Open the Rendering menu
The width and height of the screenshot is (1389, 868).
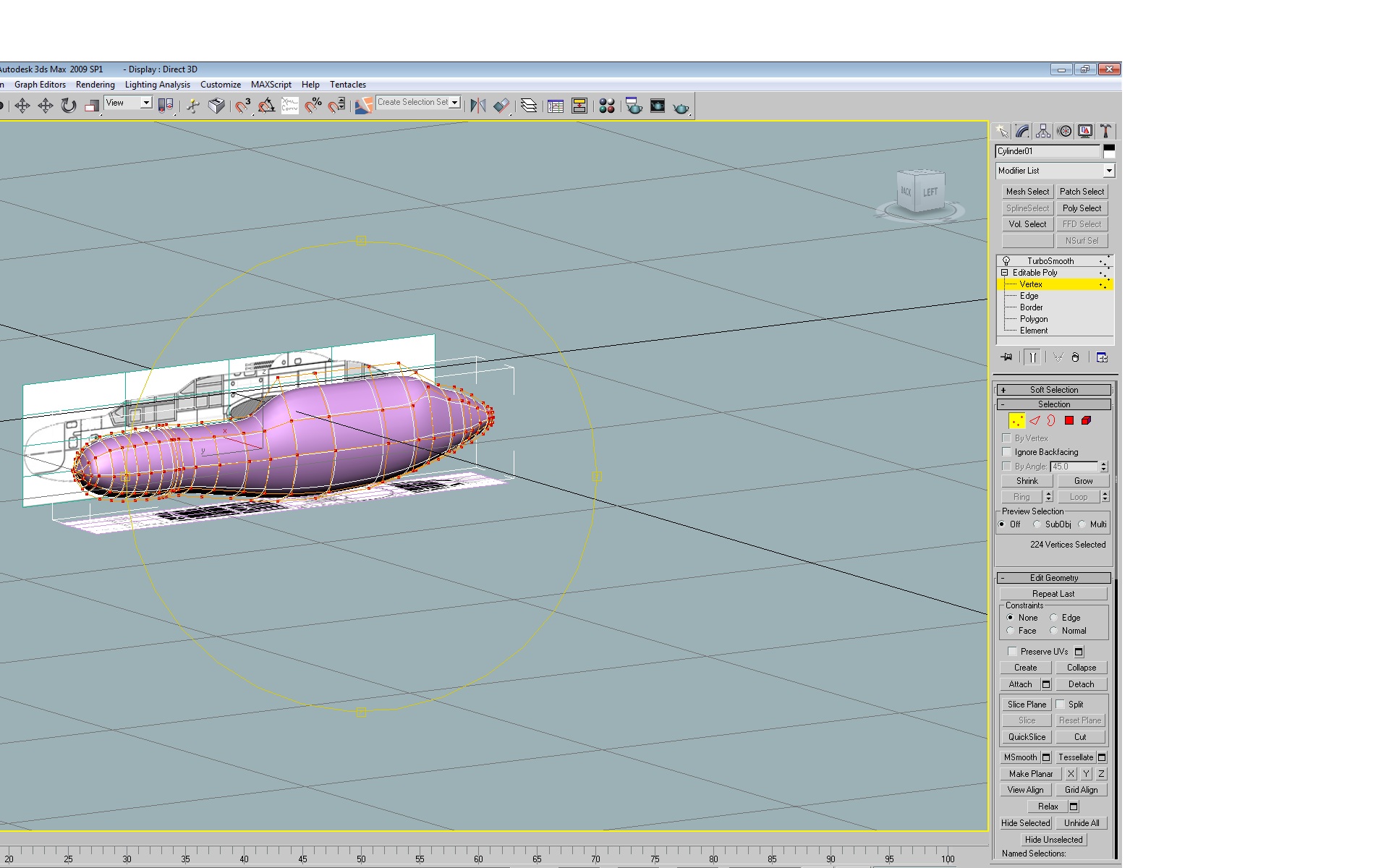pyautogui.click(x=95, y=85)
